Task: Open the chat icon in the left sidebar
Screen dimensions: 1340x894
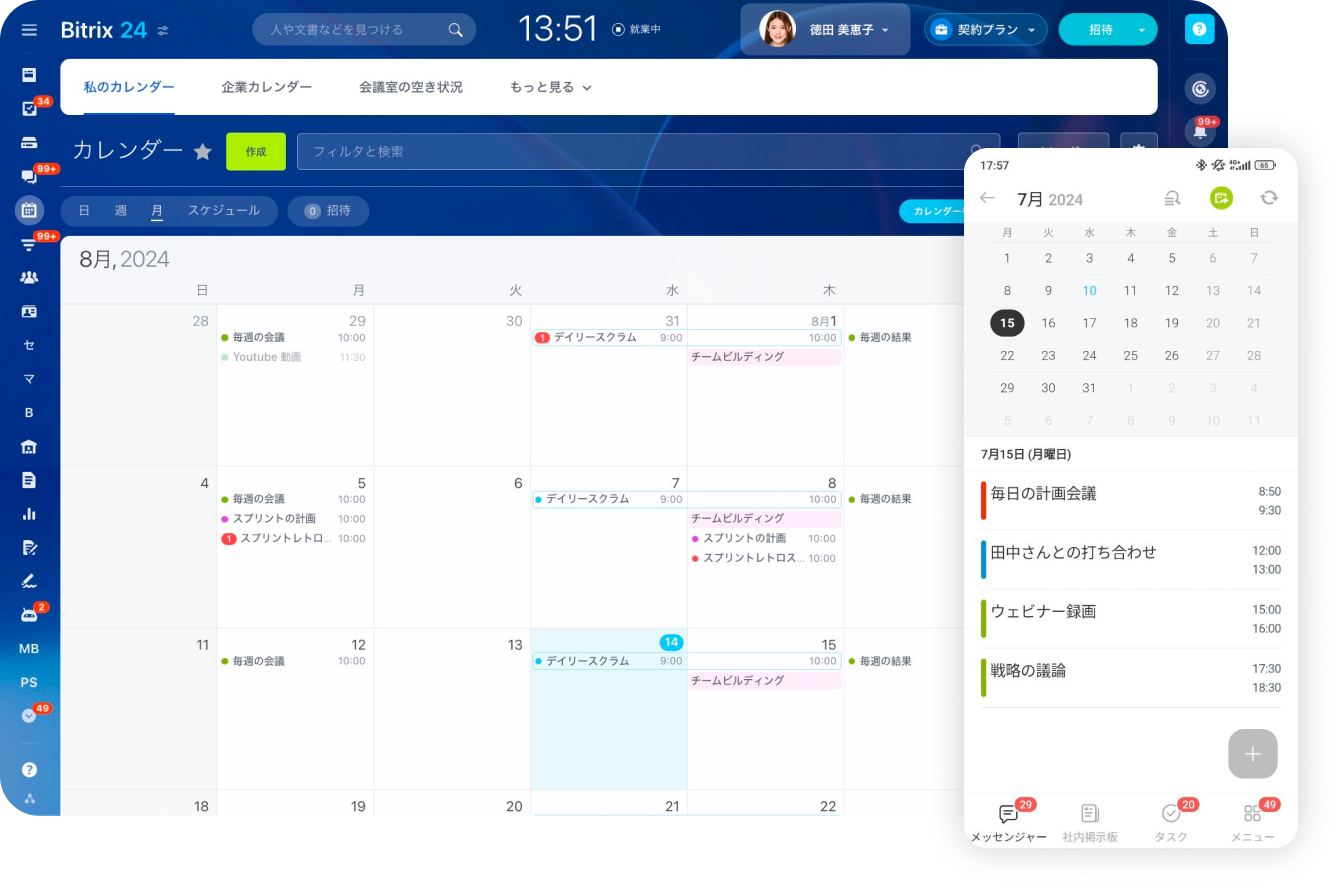Action: pyautogui.click(x=29, y=177)
